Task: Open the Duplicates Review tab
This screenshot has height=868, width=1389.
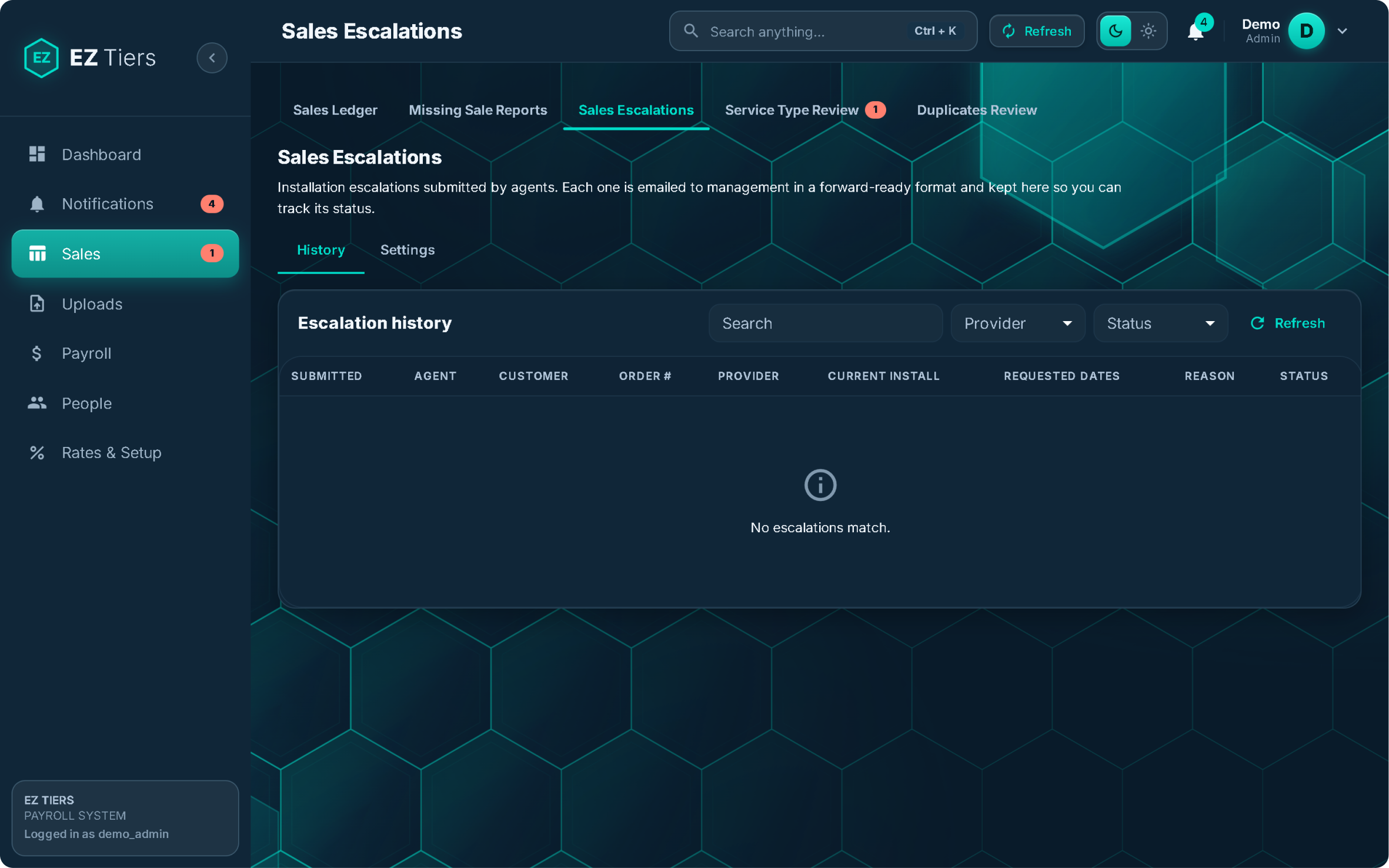Action: tap(976, 110)
